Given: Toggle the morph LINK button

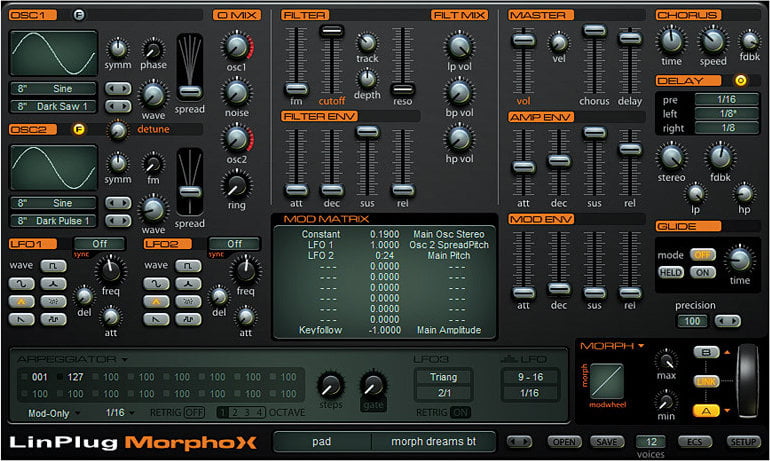Looking at the screenshot, I should coord(706,381).
